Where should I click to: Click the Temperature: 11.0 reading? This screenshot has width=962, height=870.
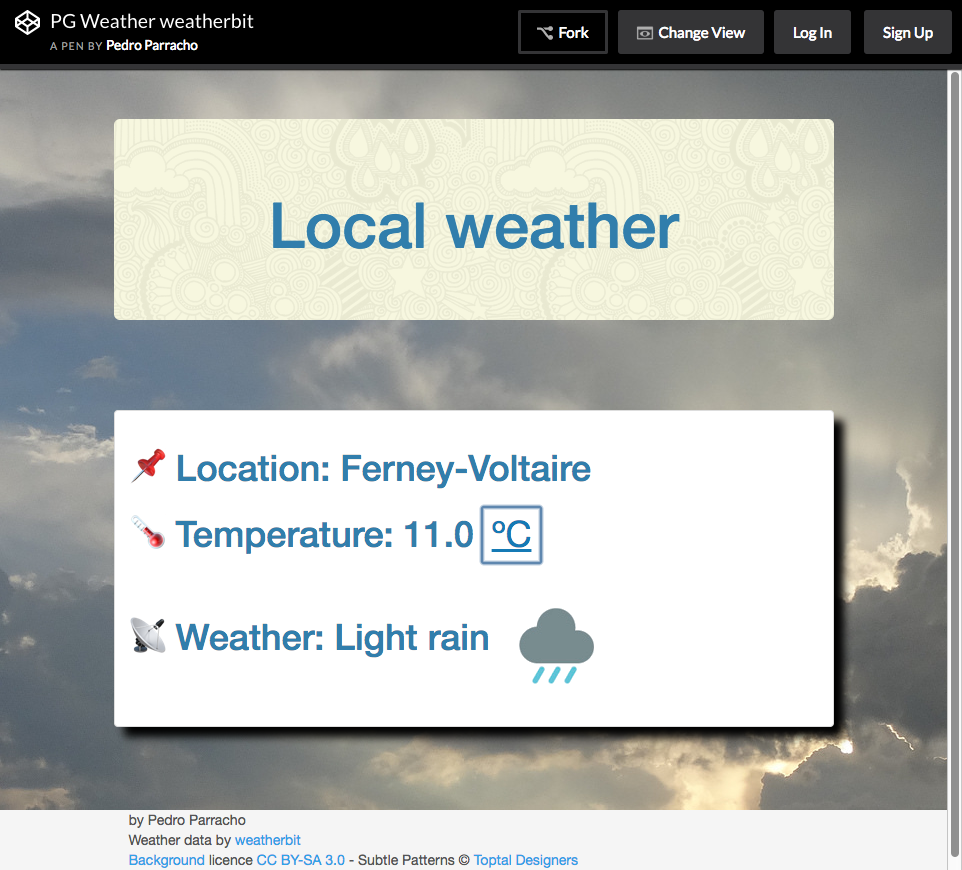[324, 535]
